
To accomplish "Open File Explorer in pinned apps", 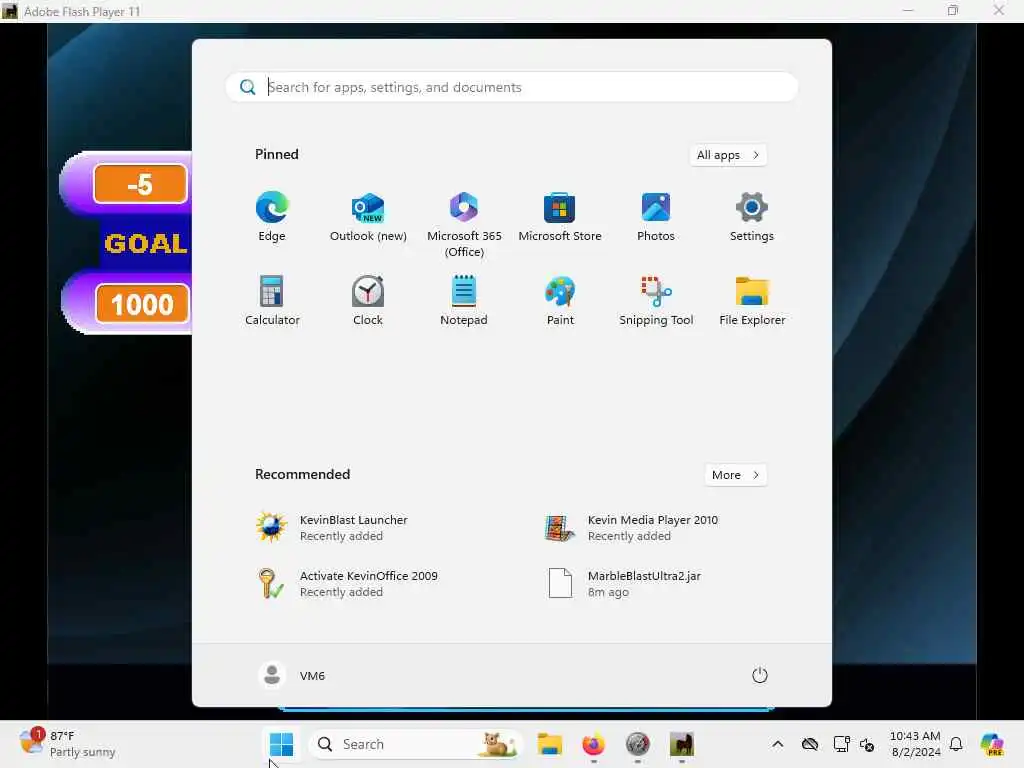I will (752, 300).
